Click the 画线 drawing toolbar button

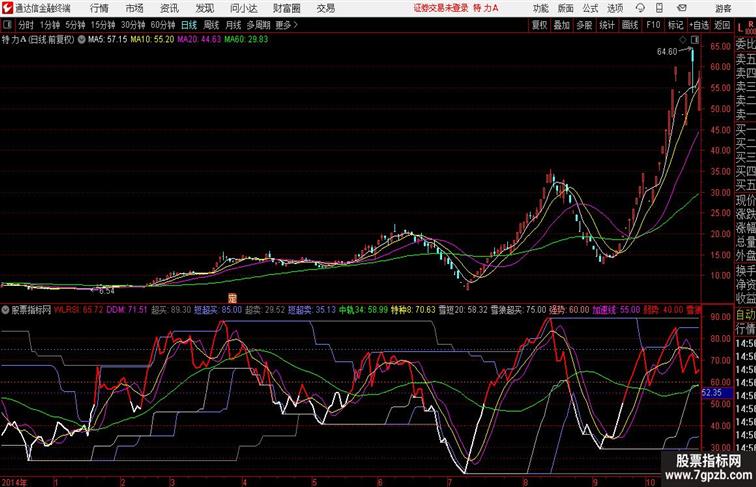click(630, 25)
